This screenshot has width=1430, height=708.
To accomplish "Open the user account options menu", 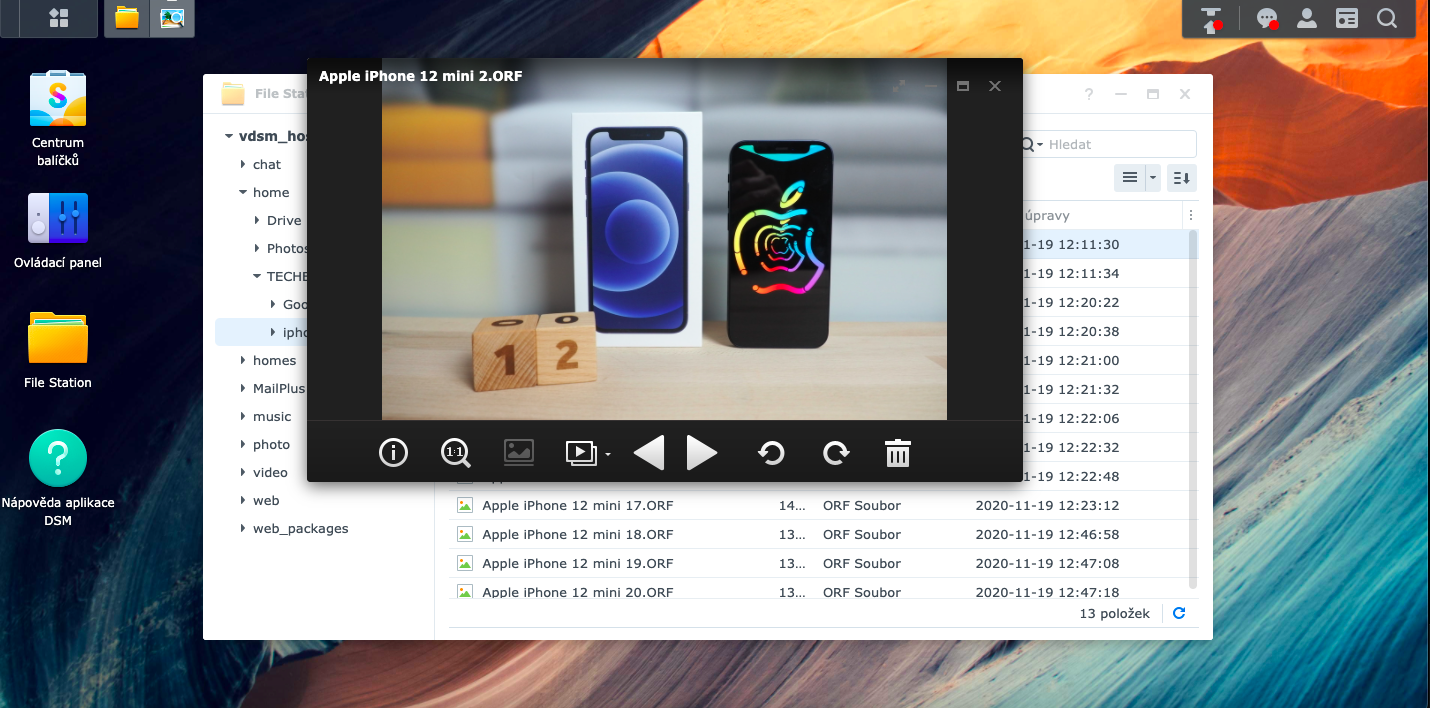I will click(x=1307, y=18).
